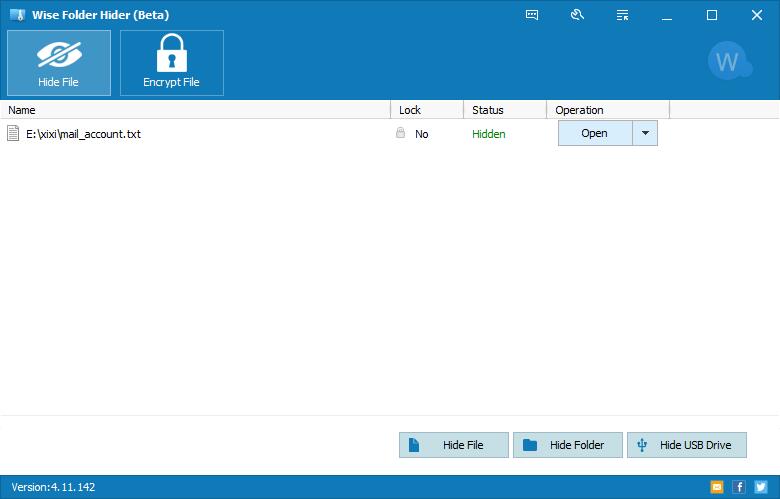Open the feedback message icon in title bar

pos(532,15)
